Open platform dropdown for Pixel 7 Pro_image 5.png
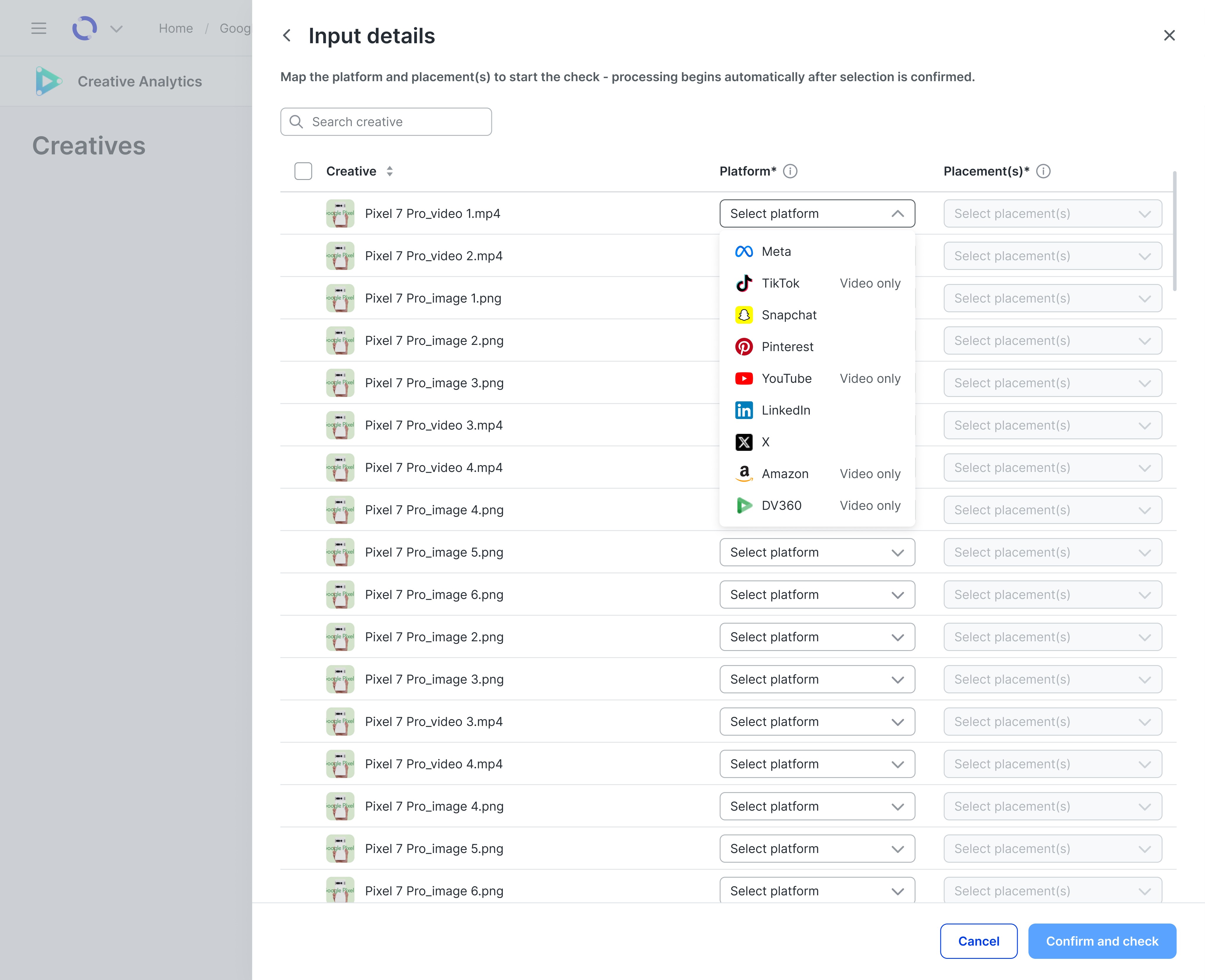The width and height of the screenshot is (1205, 980). [x=817, y=552]
